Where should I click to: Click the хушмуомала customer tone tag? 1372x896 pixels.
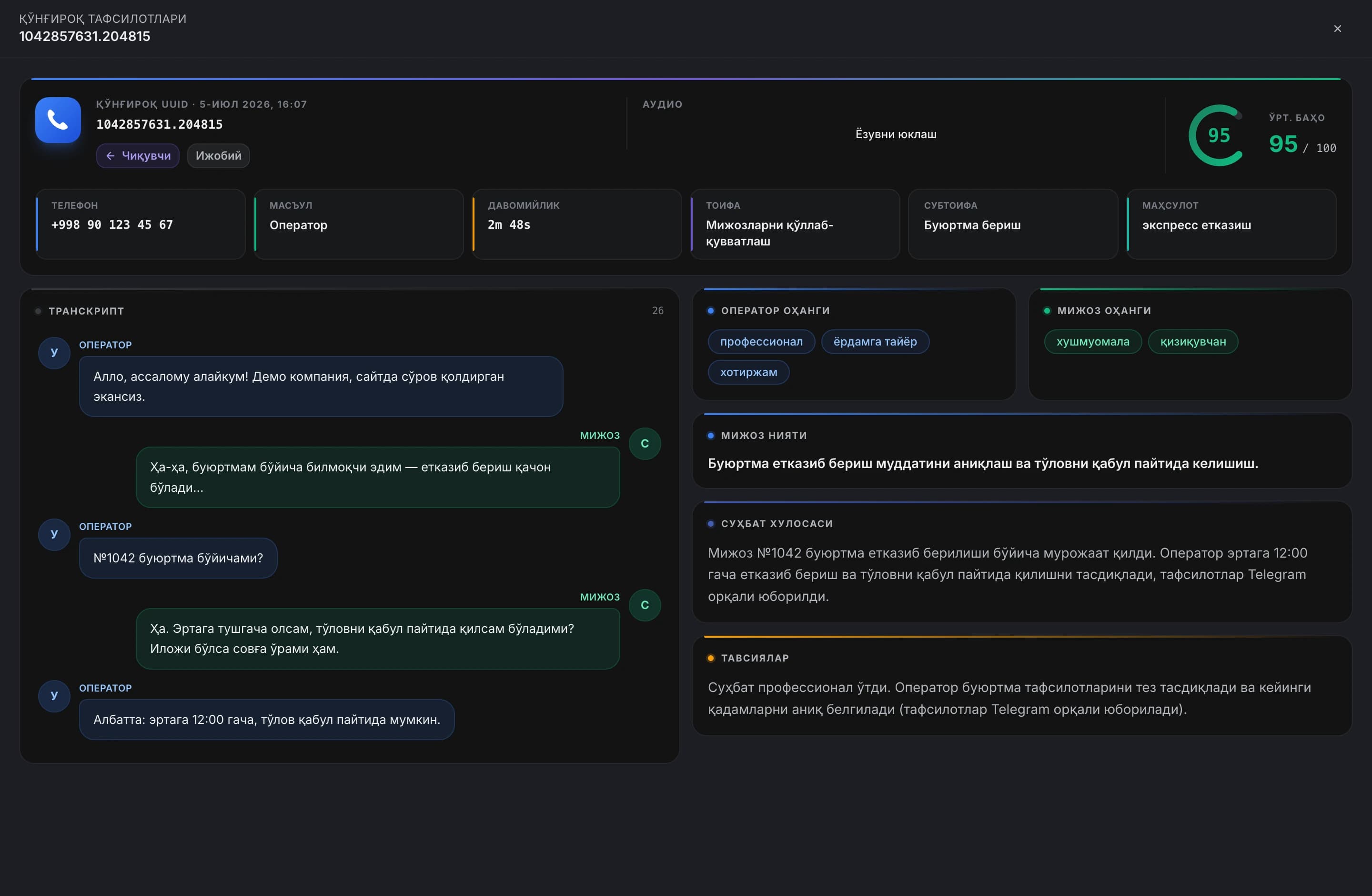(1092, 342)
